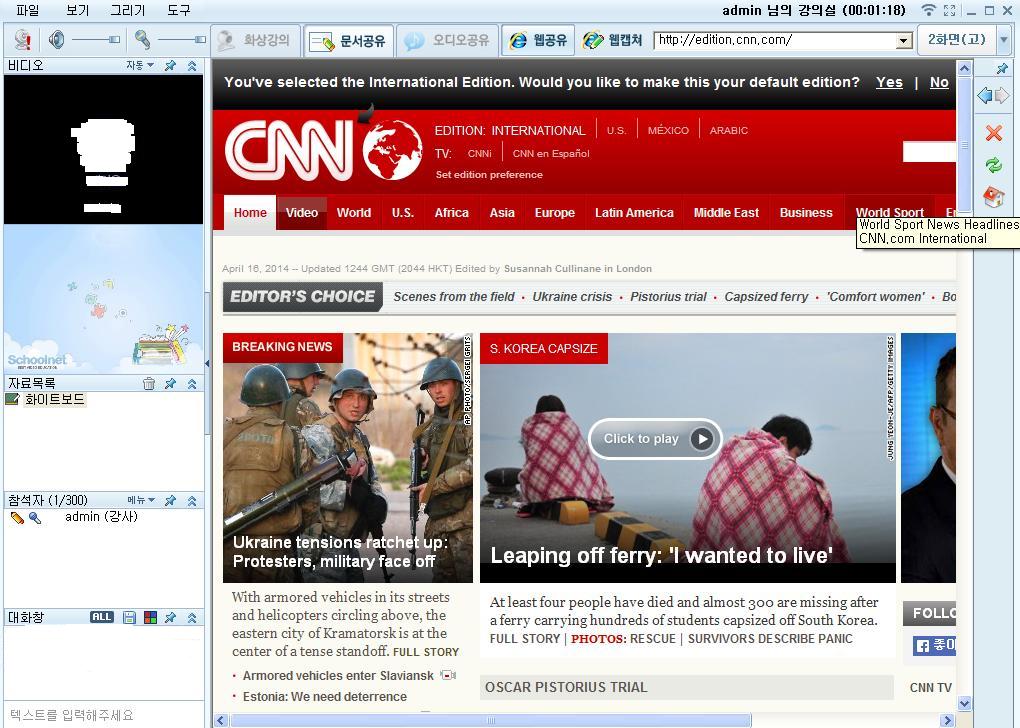Pin the 비디오 video panel
Viewport: 1020px width, 728px height.
point(170,66)
